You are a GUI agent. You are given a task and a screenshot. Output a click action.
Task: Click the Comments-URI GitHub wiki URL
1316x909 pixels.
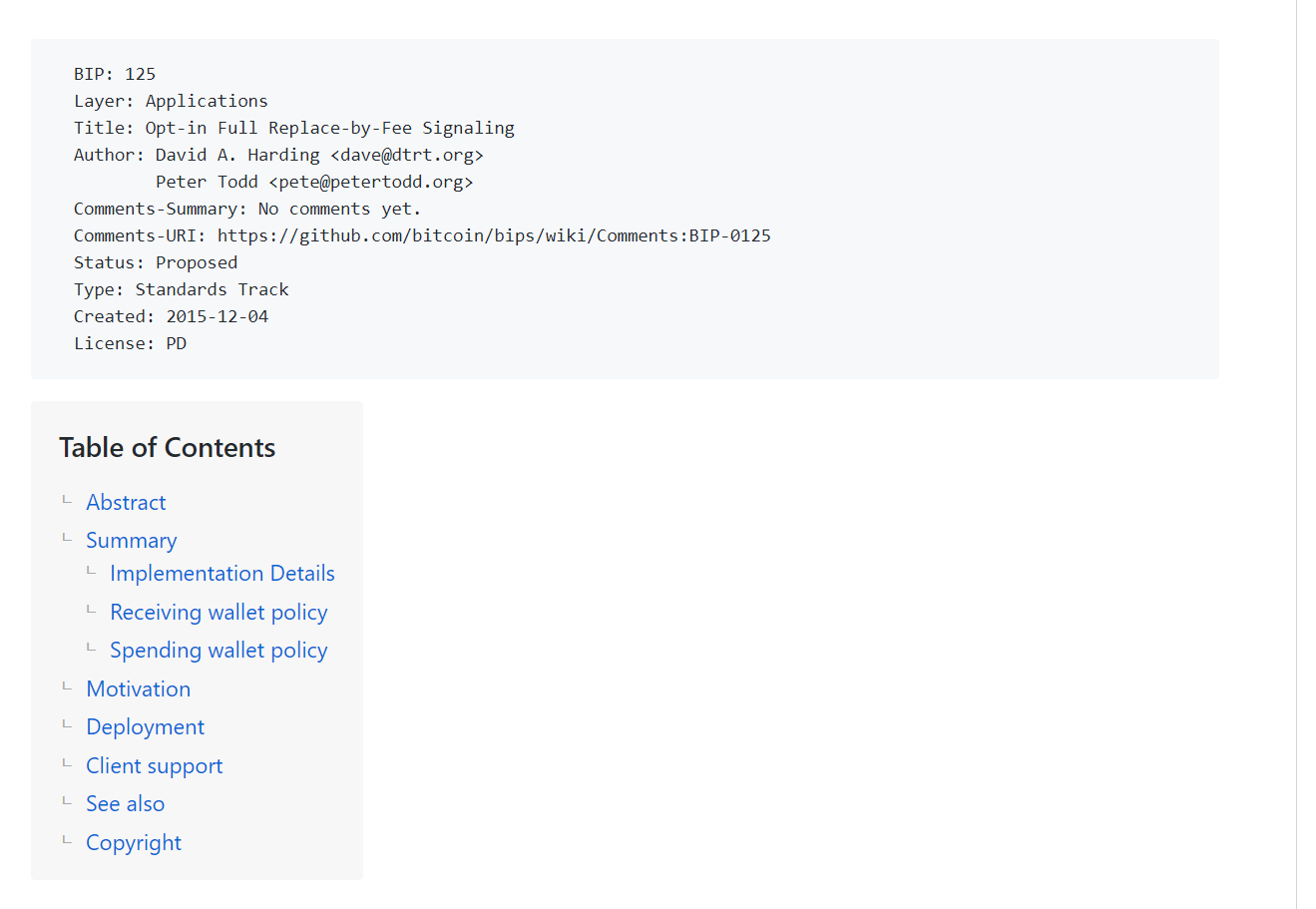(x=494, y=235)
